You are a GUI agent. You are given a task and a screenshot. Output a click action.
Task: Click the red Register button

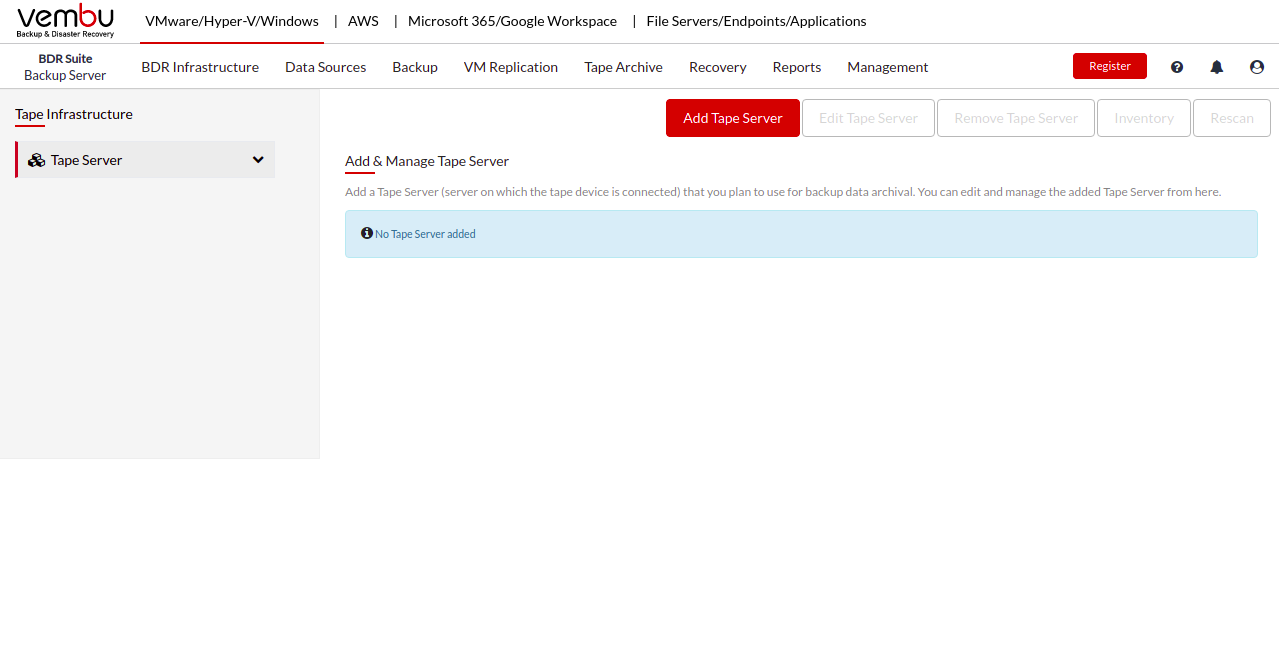[1110, 66]
